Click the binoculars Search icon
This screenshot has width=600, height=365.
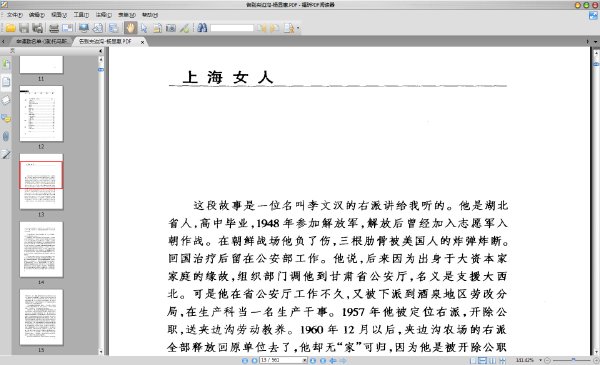tap(202, 28)
